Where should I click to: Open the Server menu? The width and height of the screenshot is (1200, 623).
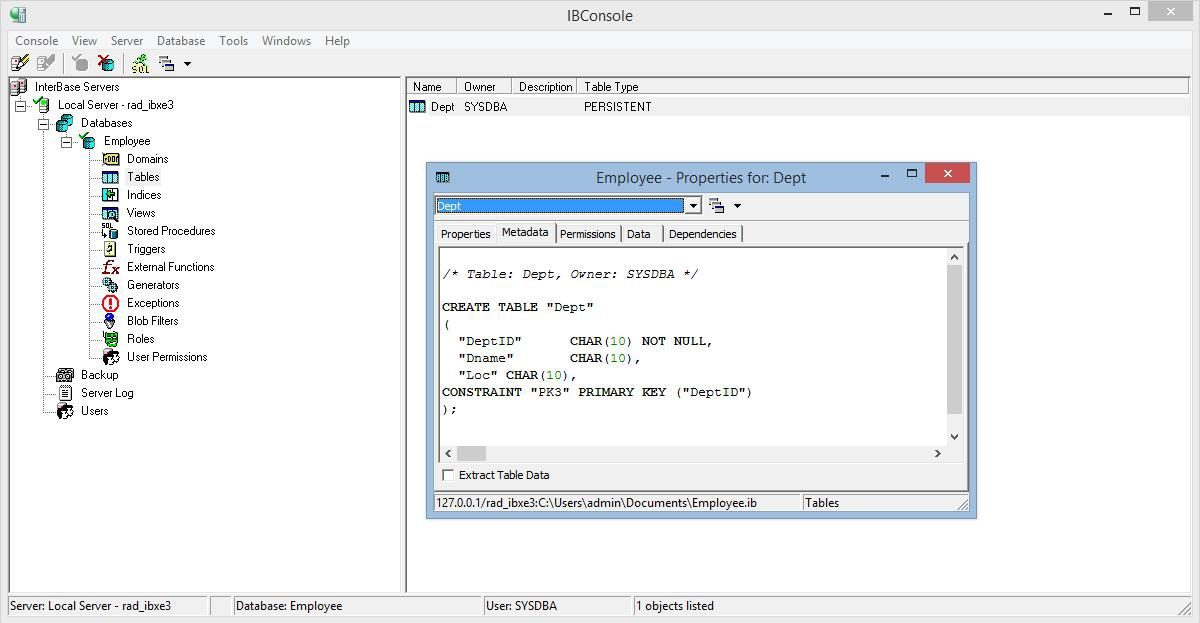[127, 41]
